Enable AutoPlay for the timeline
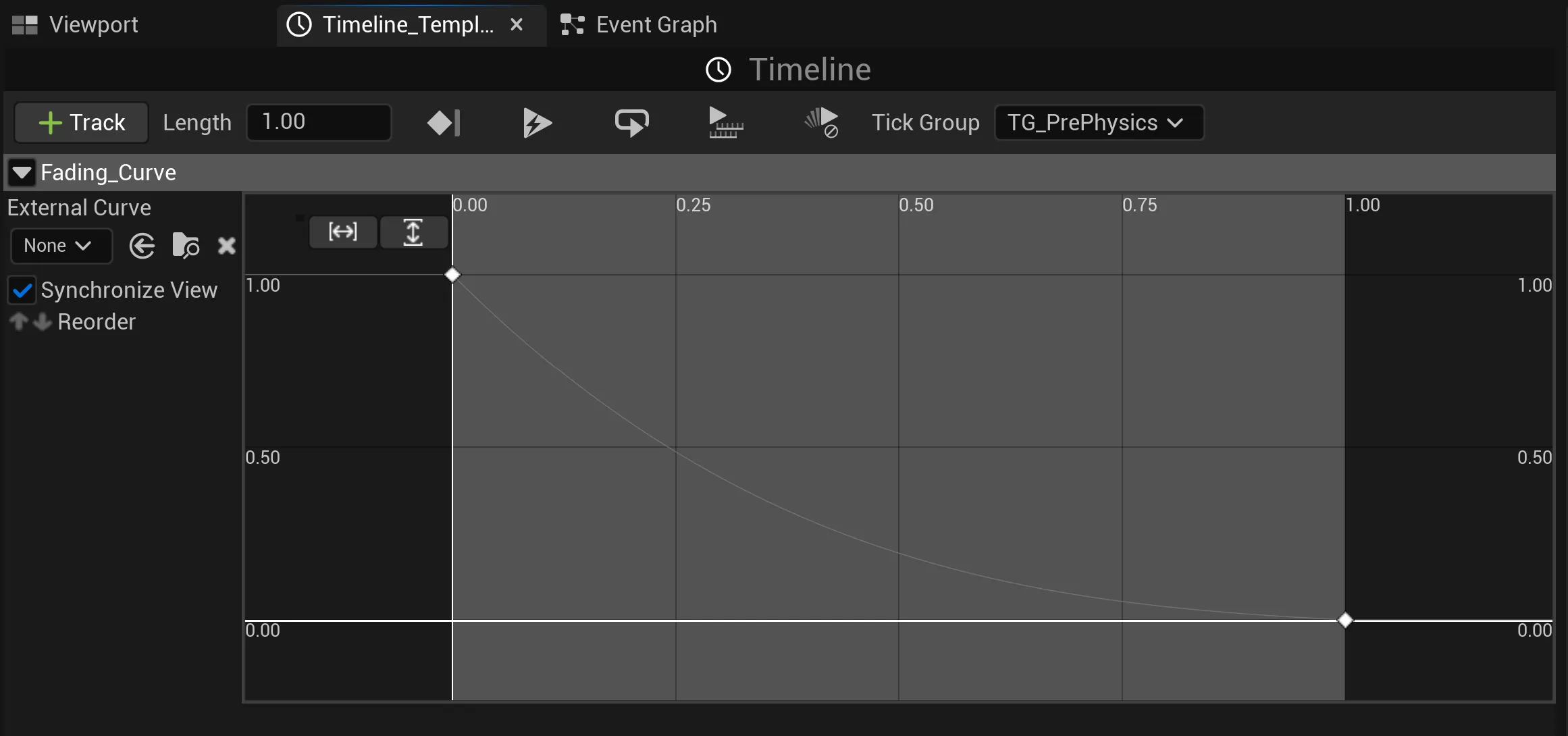This screenshot has width=1568, height=736. pyautogui.click(x=538, y=123)
